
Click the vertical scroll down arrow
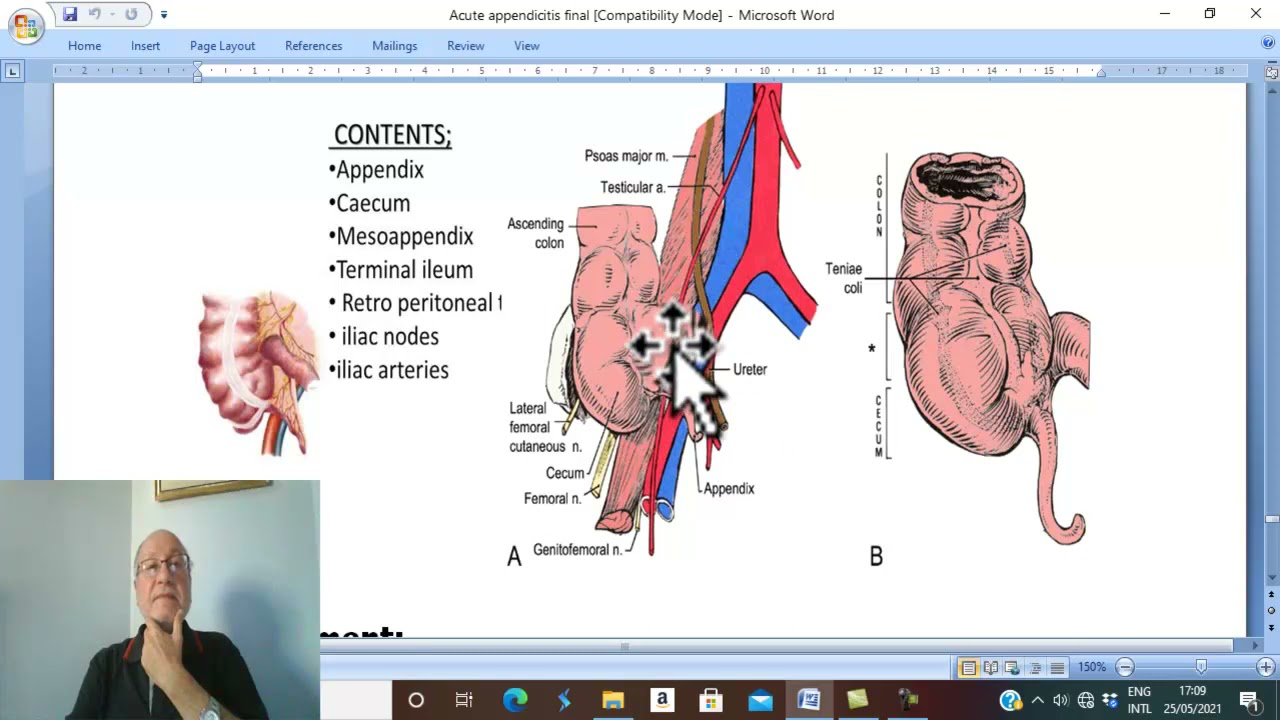click(x=1272, y=579)
